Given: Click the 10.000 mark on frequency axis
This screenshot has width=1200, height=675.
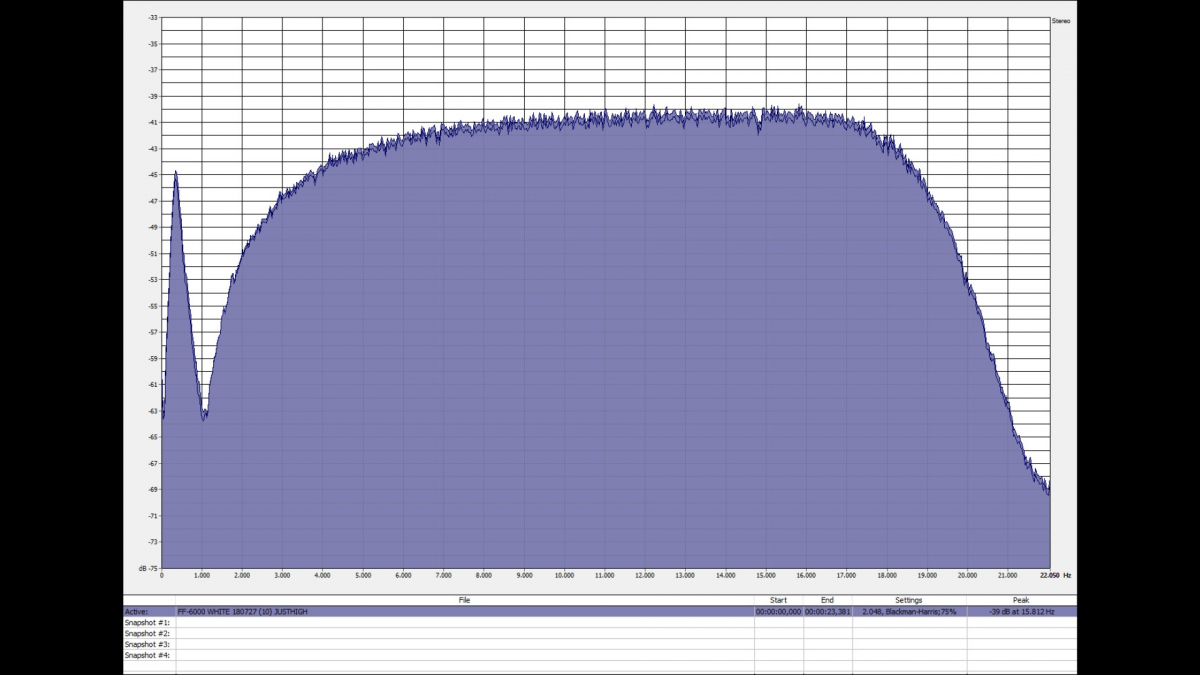Looking at the screenshot, I should [x=564, y=576].
